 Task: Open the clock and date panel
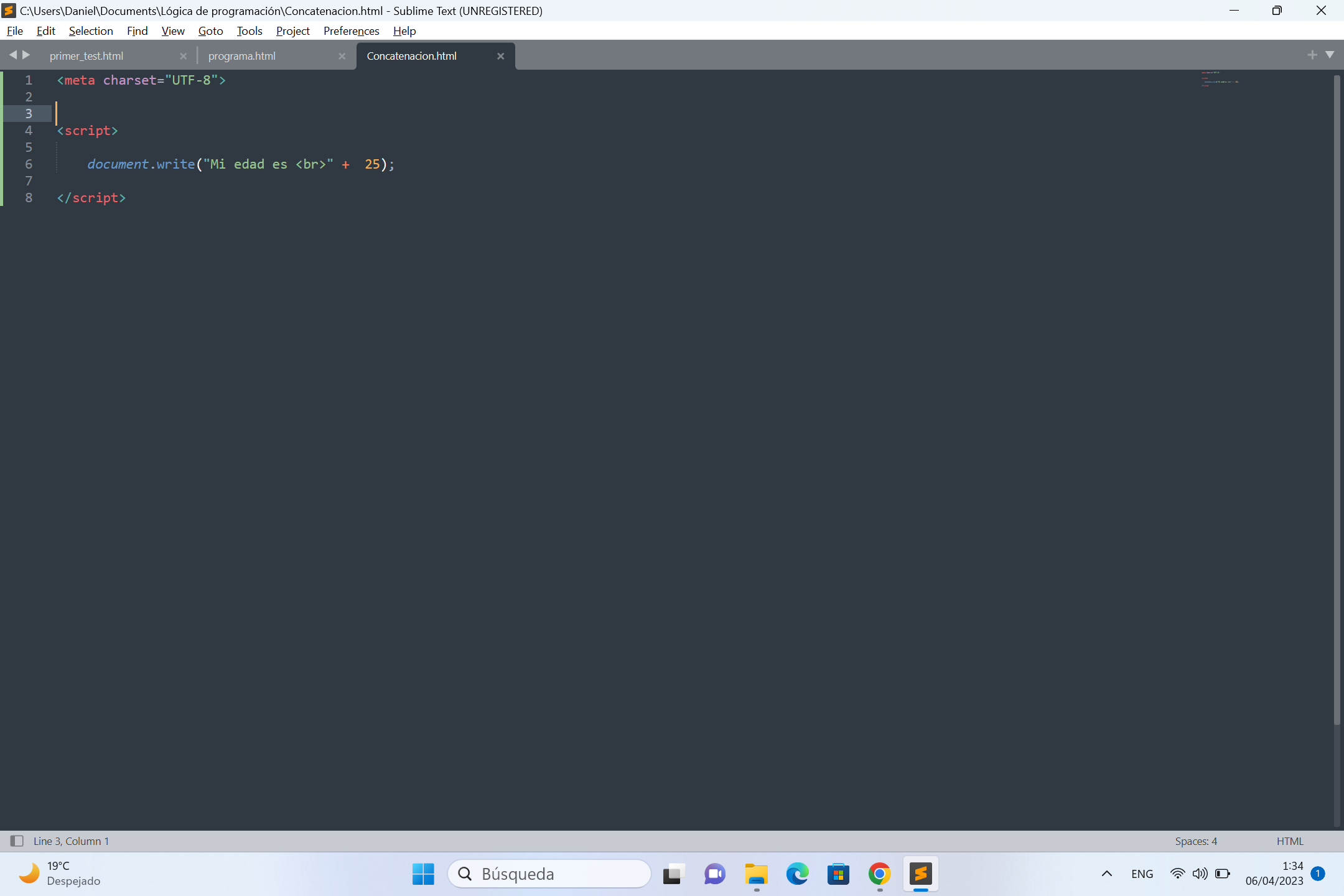pos(1274,874)
